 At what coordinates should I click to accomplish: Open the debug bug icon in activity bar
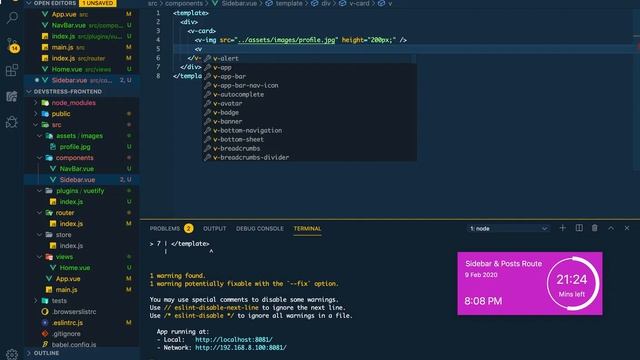pos(12,122)
